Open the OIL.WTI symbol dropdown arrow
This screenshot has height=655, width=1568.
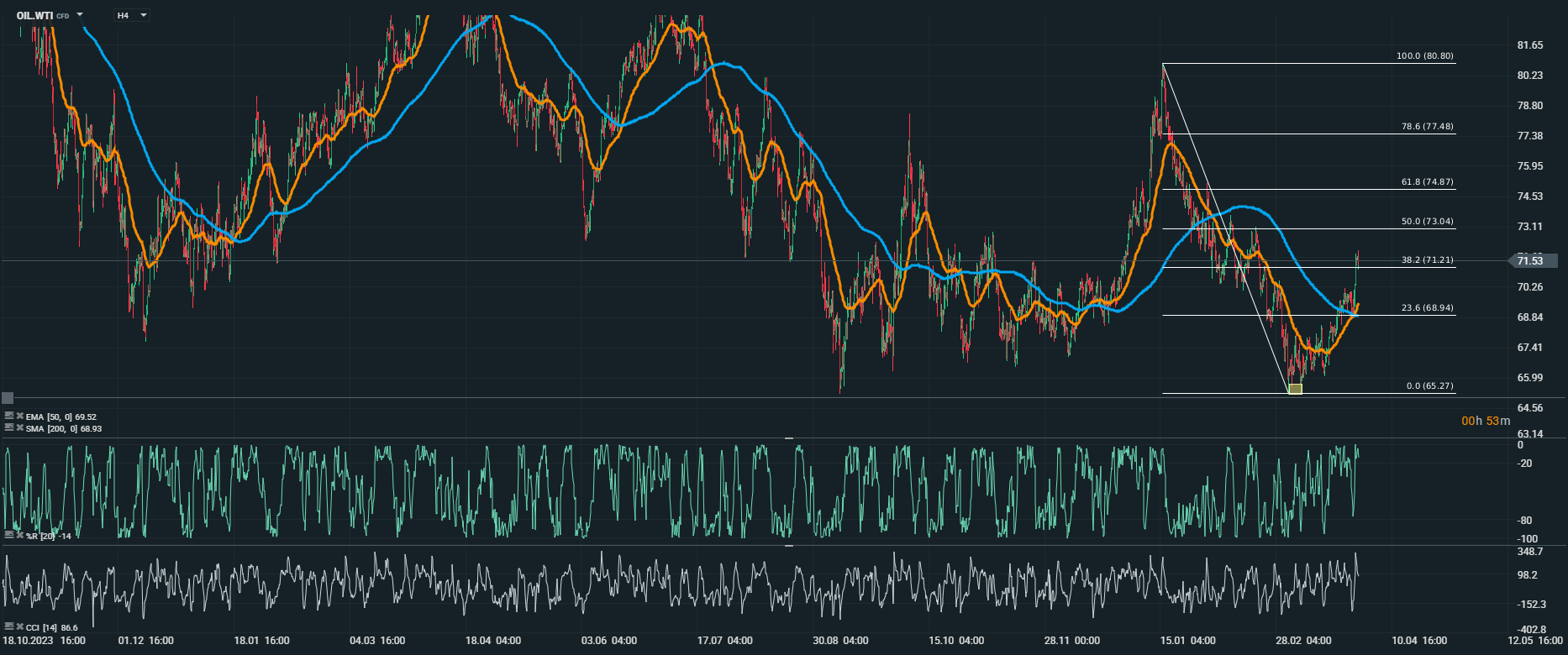coord(80,15)
